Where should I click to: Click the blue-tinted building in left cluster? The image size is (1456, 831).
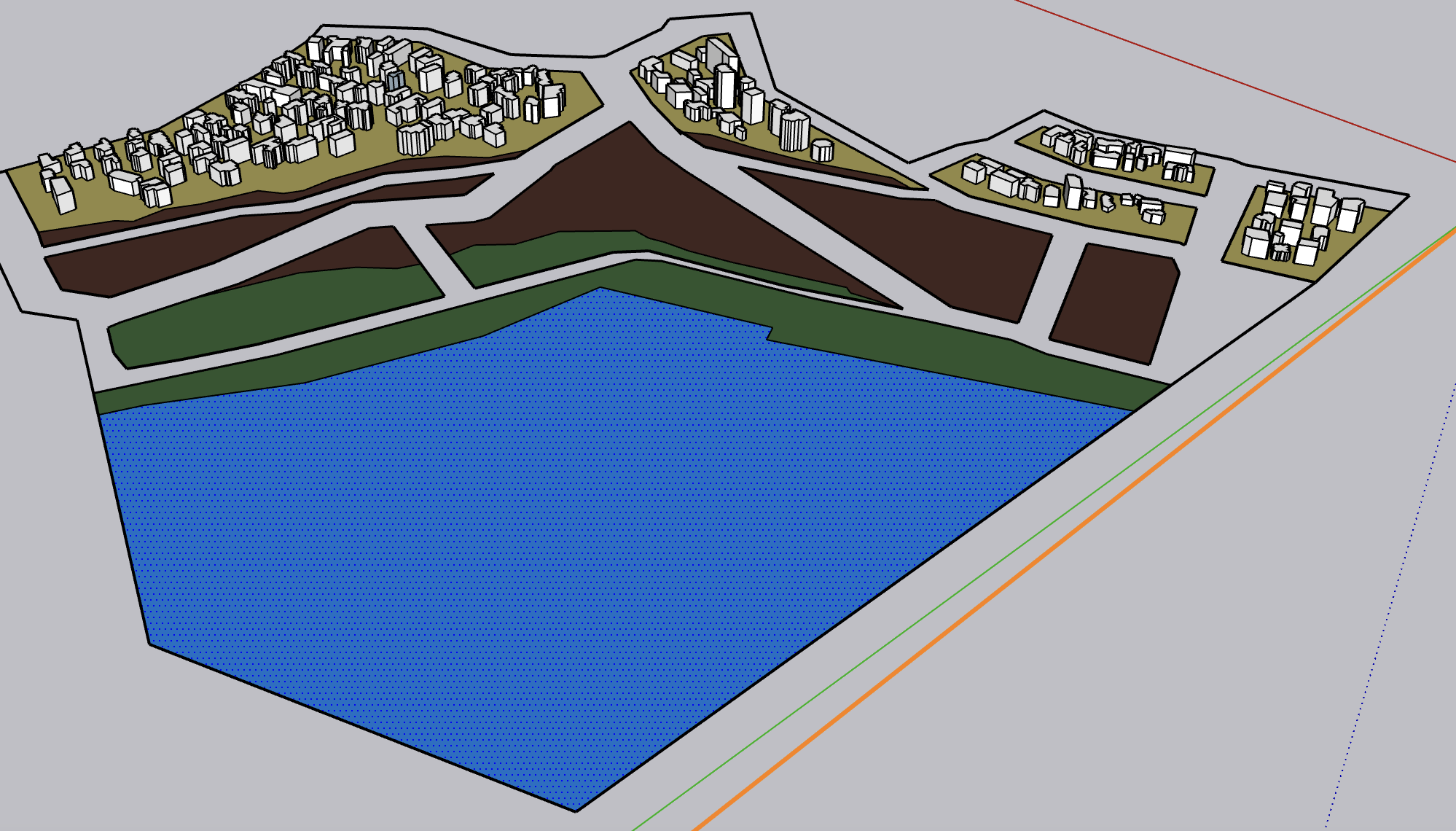pos(395,80)
